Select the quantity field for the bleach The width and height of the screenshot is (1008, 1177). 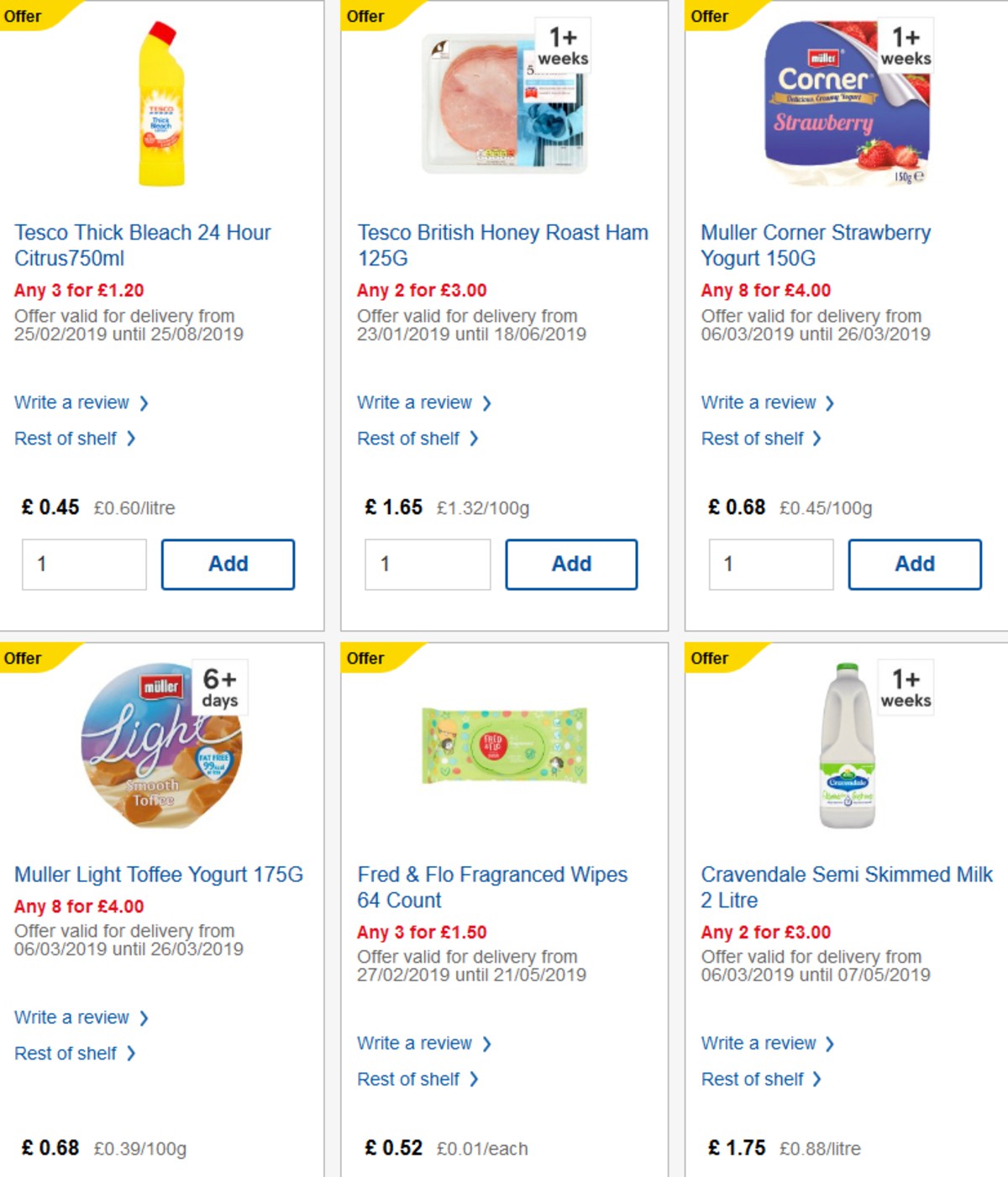point(83,564)
